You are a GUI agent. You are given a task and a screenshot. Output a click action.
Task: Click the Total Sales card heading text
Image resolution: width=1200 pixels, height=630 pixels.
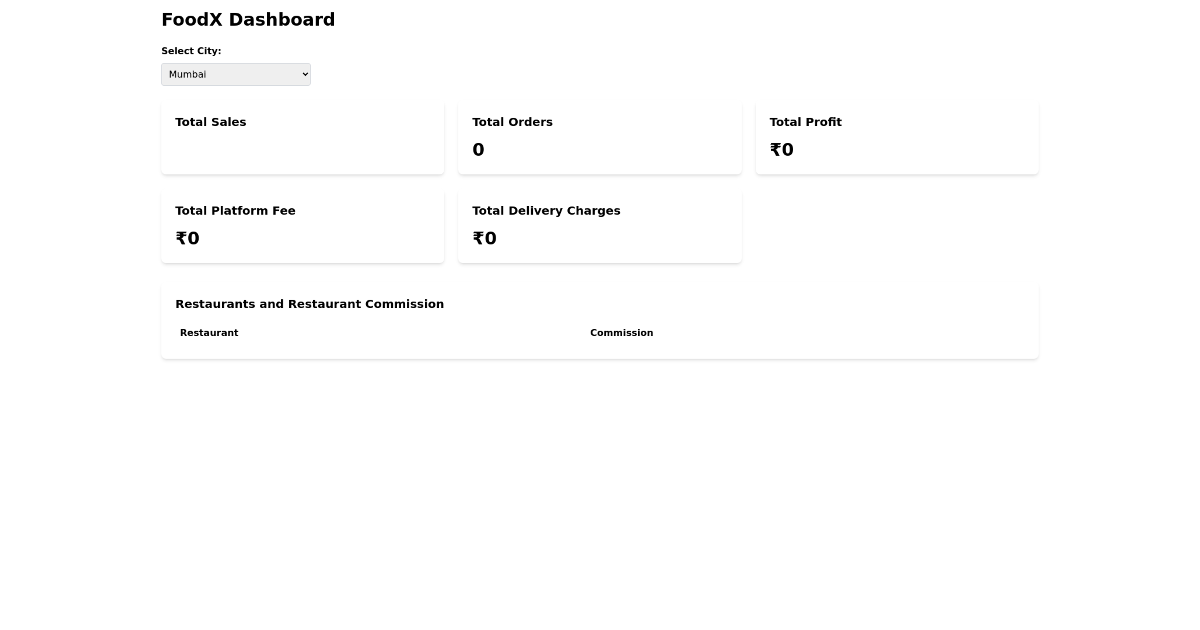210,122
